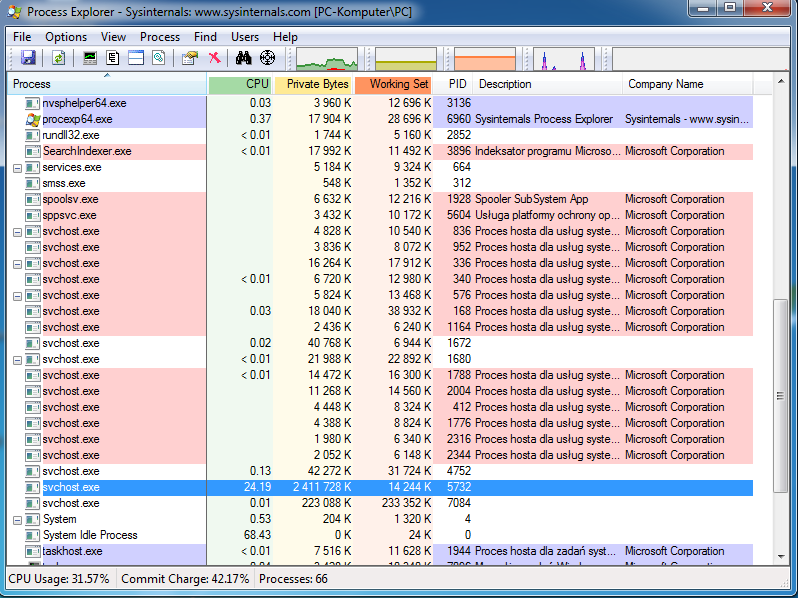Click the vertical scrollbar thumb
799x599 pixels.
coord(781,396)
